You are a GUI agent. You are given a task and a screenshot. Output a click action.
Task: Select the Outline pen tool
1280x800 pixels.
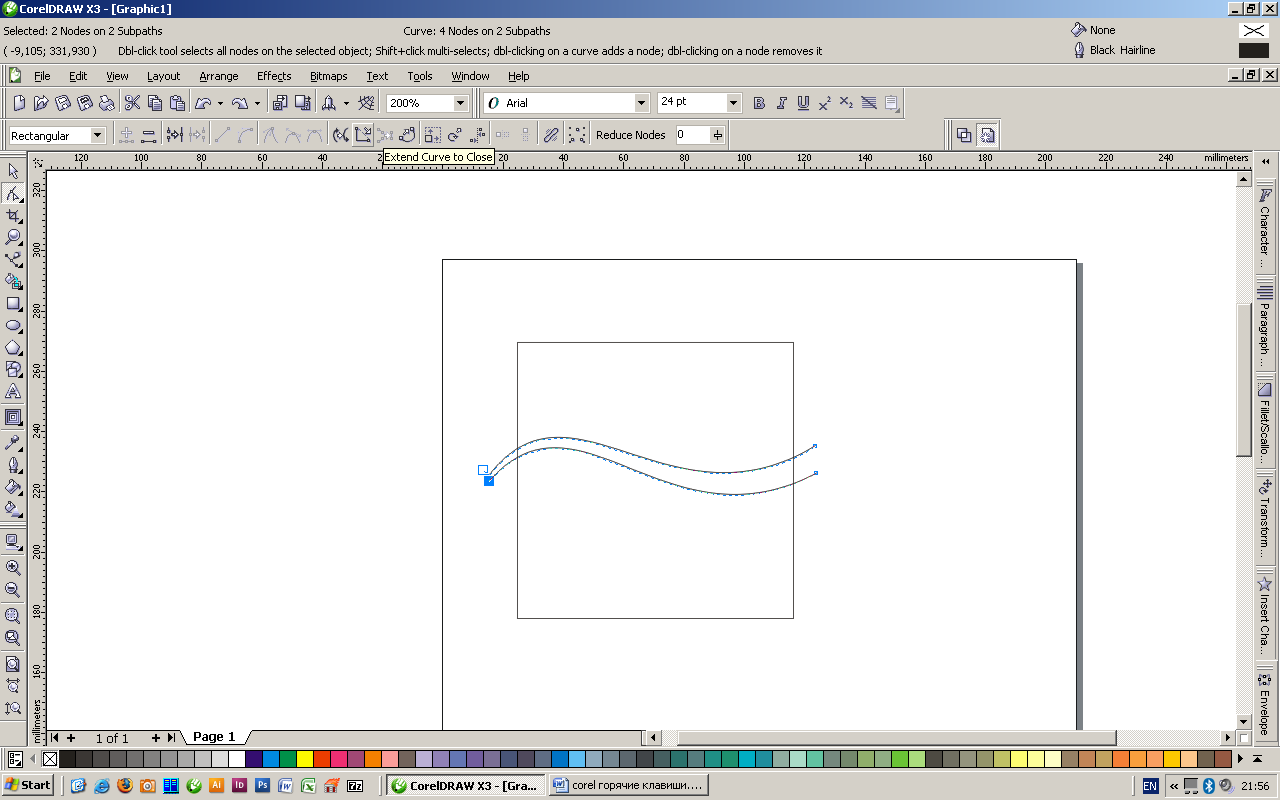click(x=13, y=464)
